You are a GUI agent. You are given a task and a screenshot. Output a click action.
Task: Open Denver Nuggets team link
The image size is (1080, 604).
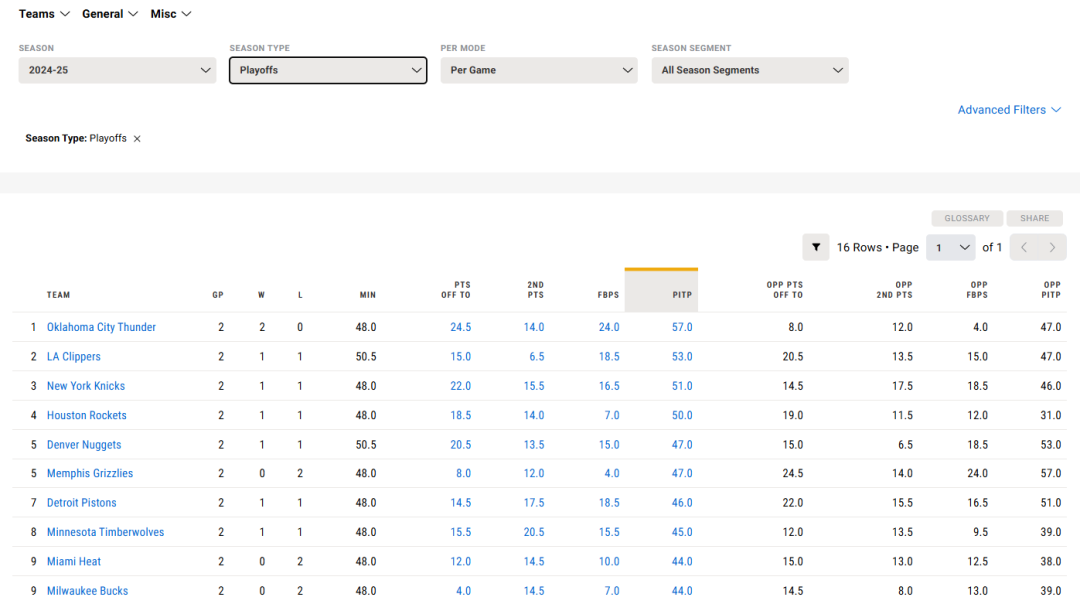84,445
